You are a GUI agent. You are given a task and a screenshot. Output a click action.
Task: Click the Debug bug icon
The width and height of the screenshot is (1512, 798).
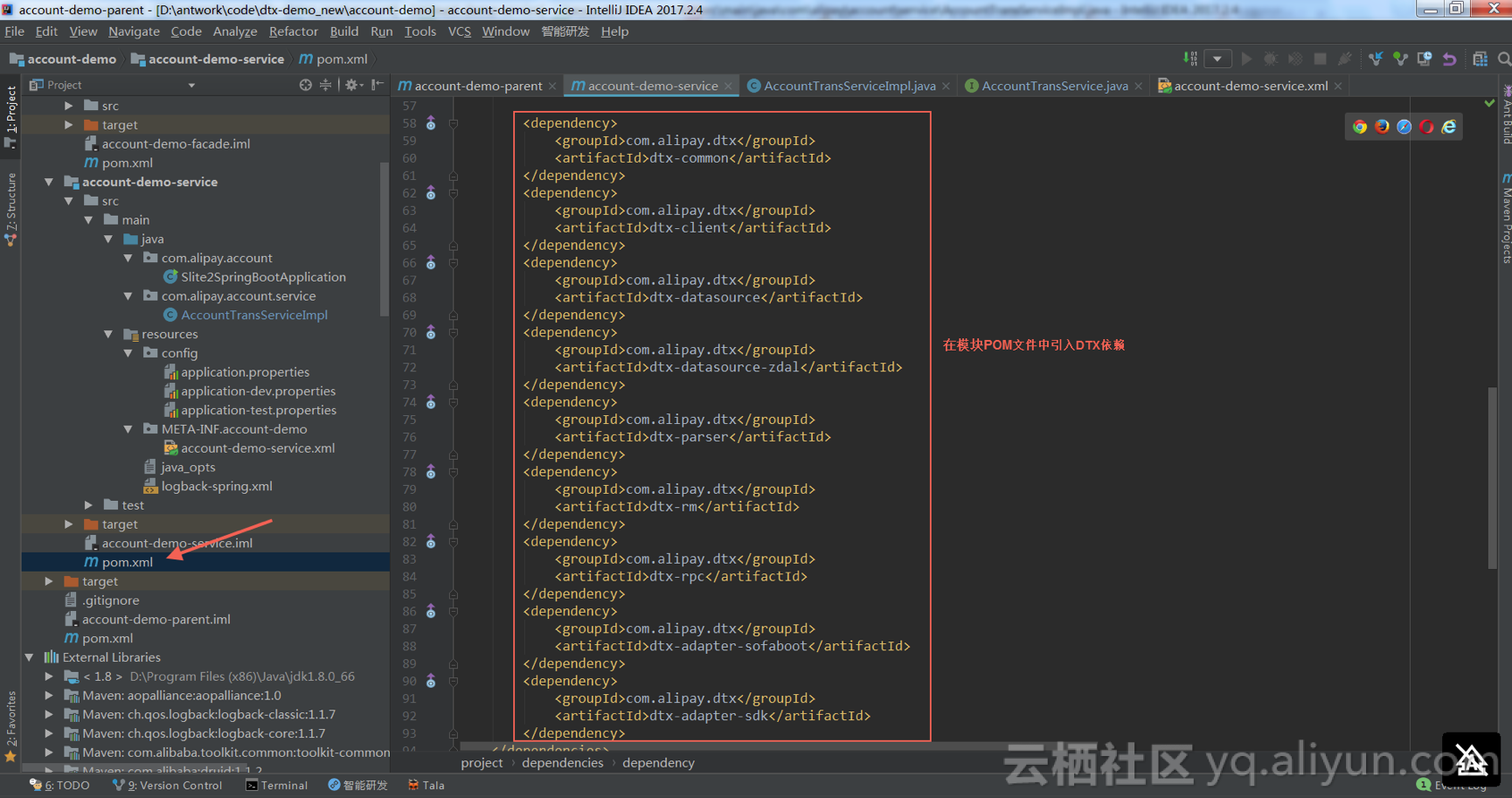[x=1271, y=59]
